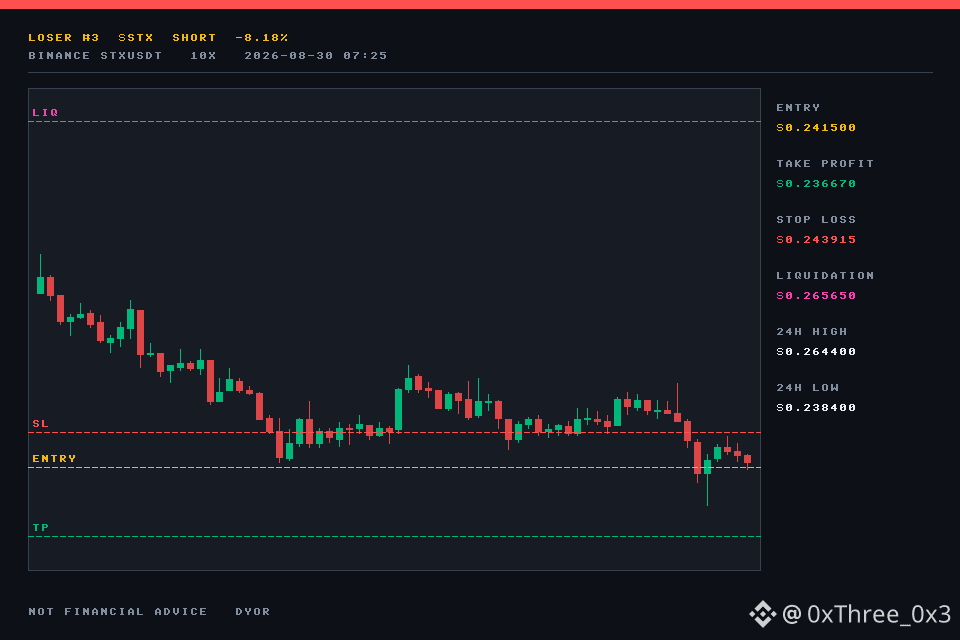960x640 pixels.
Task: Click the 'NOT FINANCIAL ADVICE' disclaimer
Action: coord(118,612)
